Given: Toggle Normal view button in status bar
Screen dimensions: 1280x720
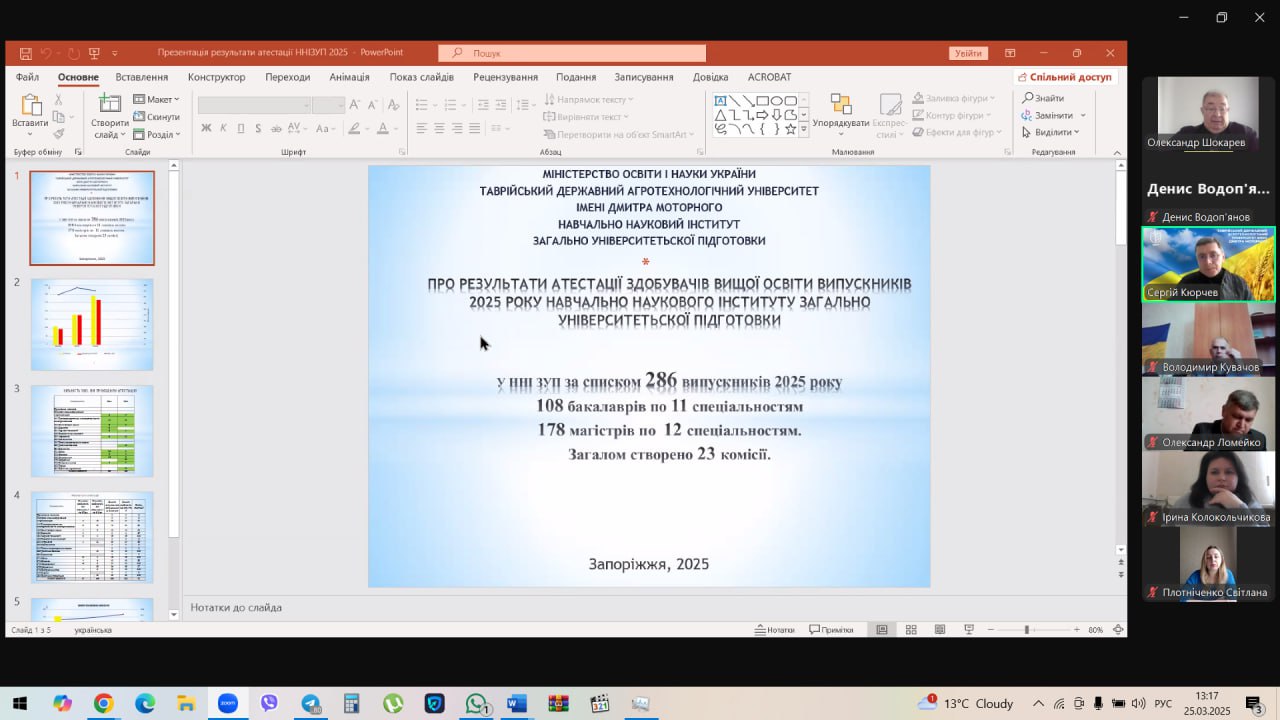Looking at the screenshot, I should pos(882,629).
